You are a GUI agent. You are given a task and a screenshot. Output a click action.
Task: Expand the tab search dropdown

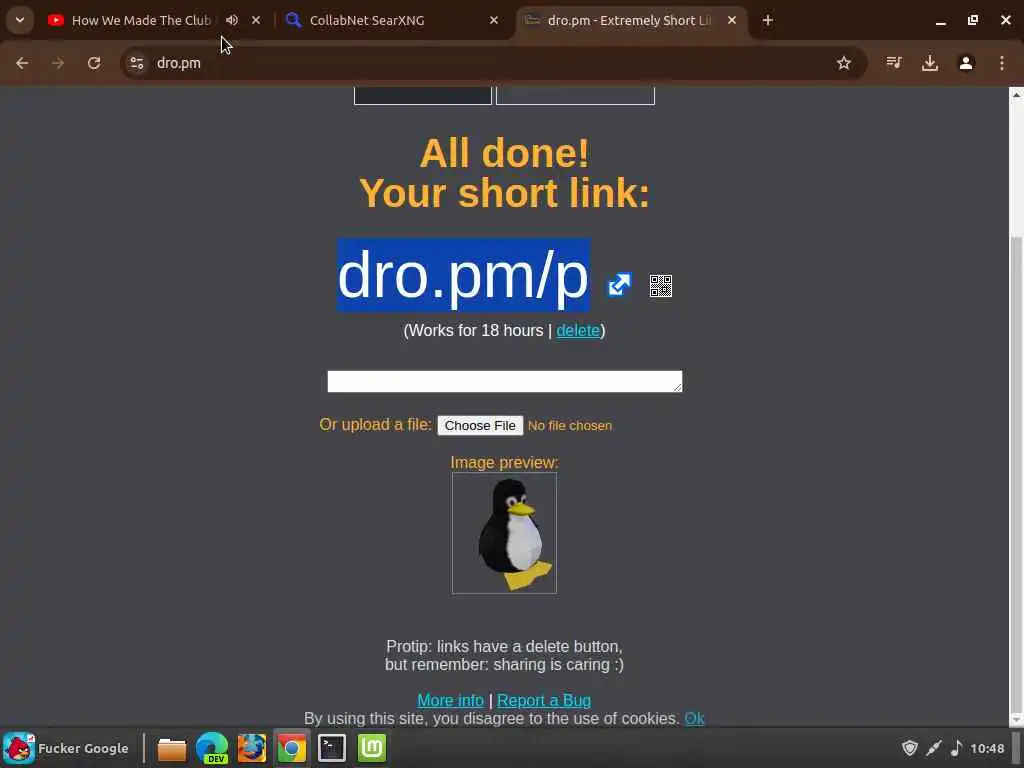[x=20, y=20]
